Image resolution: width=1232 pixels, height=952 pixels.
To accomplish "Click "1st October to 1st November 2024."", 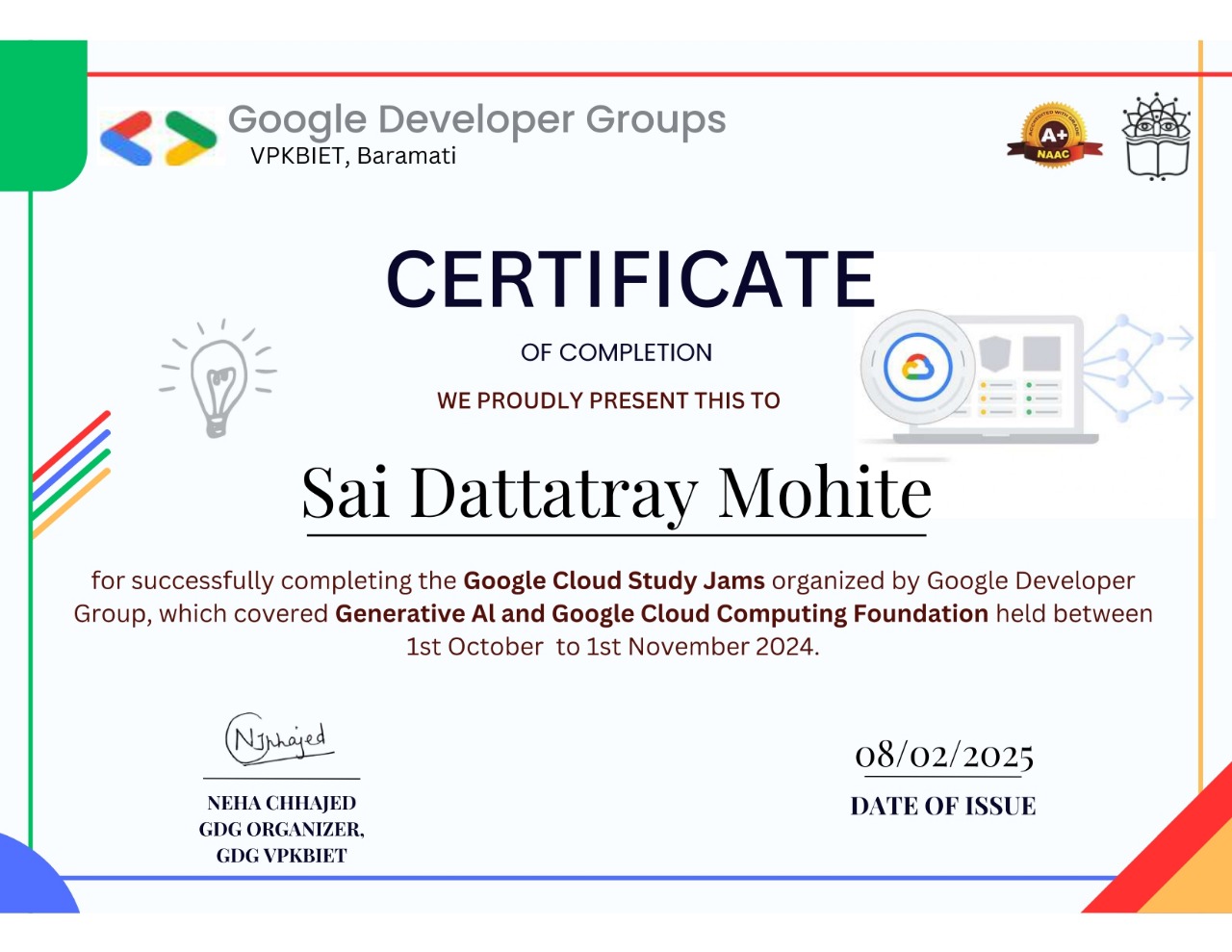I will click(x=612, y=647).
